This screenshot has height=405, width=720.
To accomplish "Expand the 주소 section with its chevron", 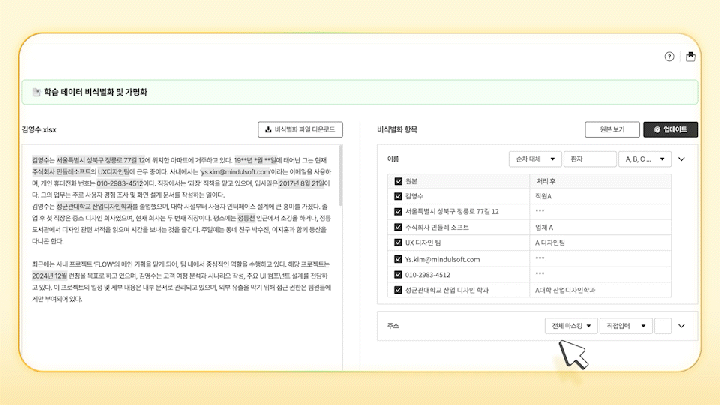I will pos(681,326).
